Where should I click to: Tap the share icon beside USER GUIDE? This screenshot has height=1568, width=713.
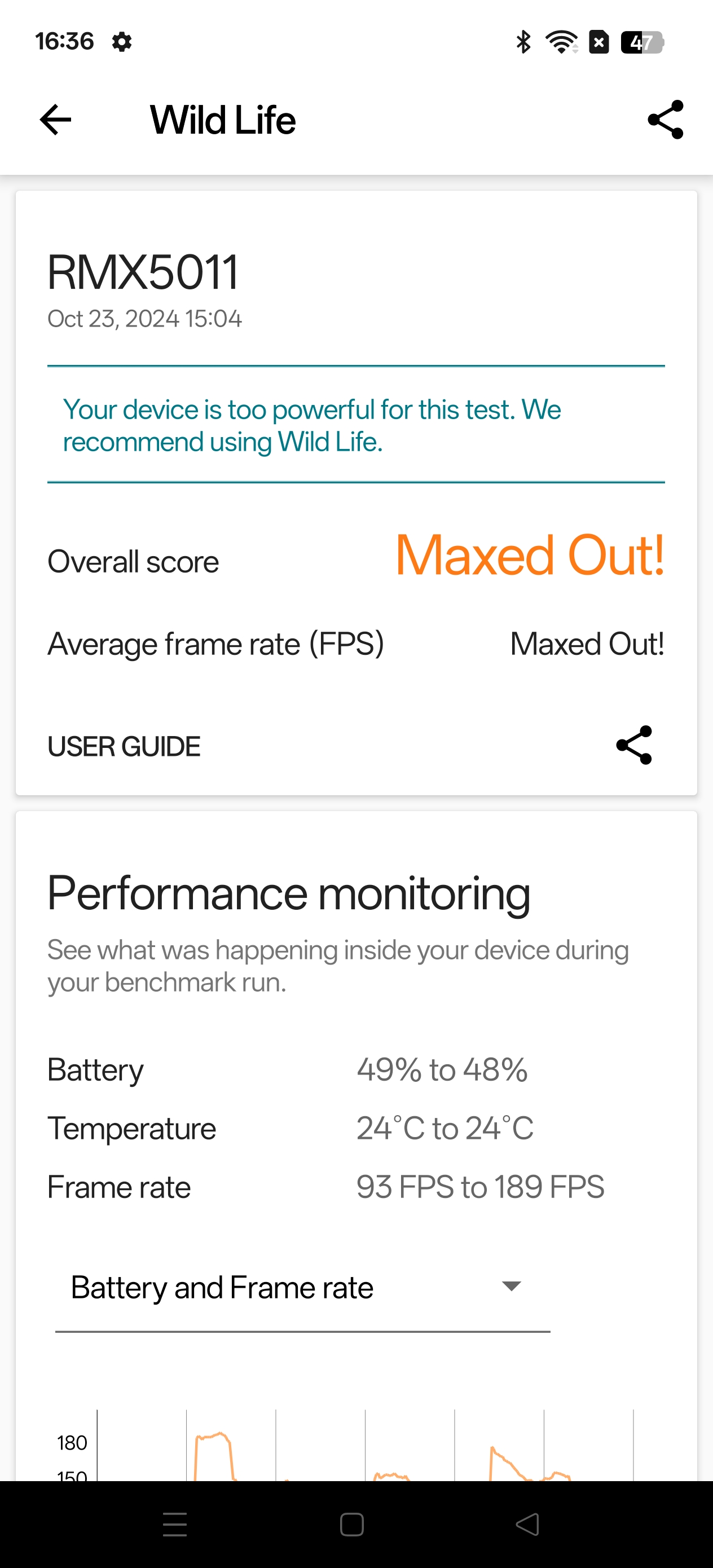point(634,745)
